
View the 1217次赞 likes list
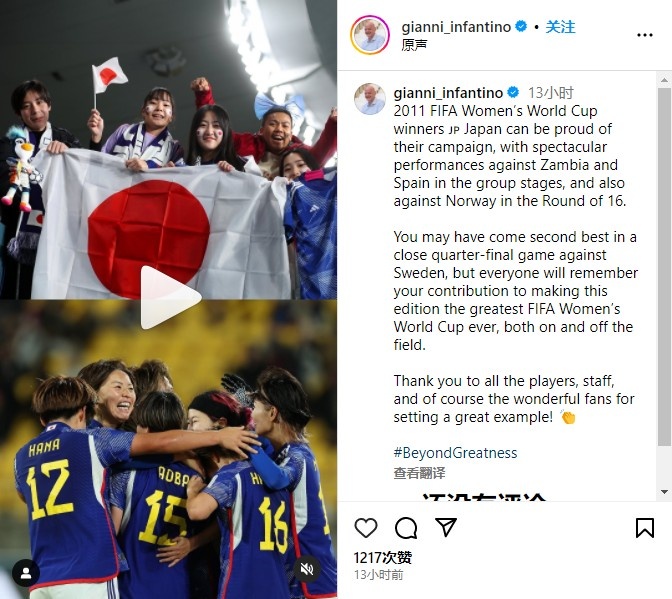pos(382,557)
